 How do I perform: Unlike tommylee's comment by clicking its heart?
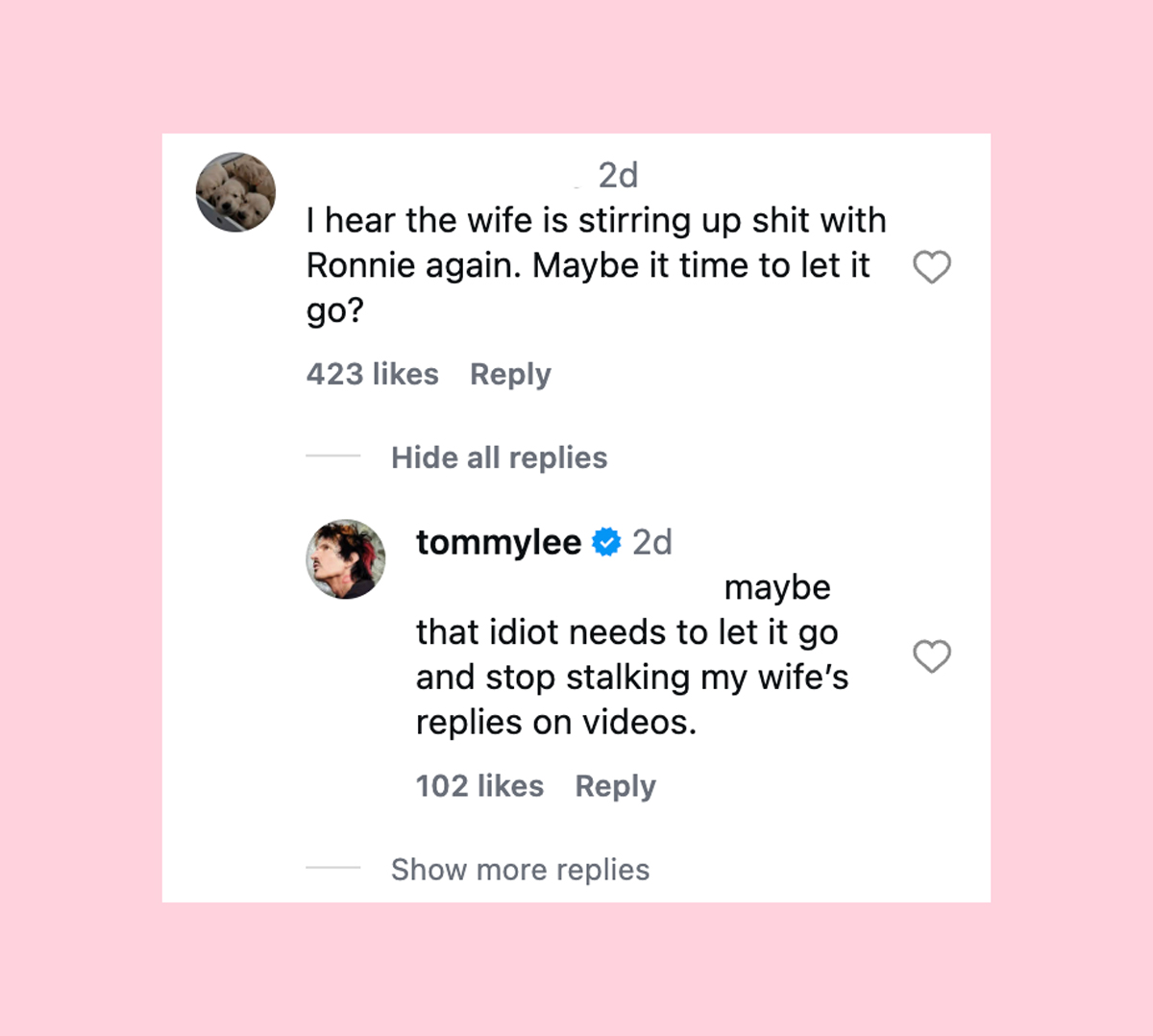click(x=931, y=657)
